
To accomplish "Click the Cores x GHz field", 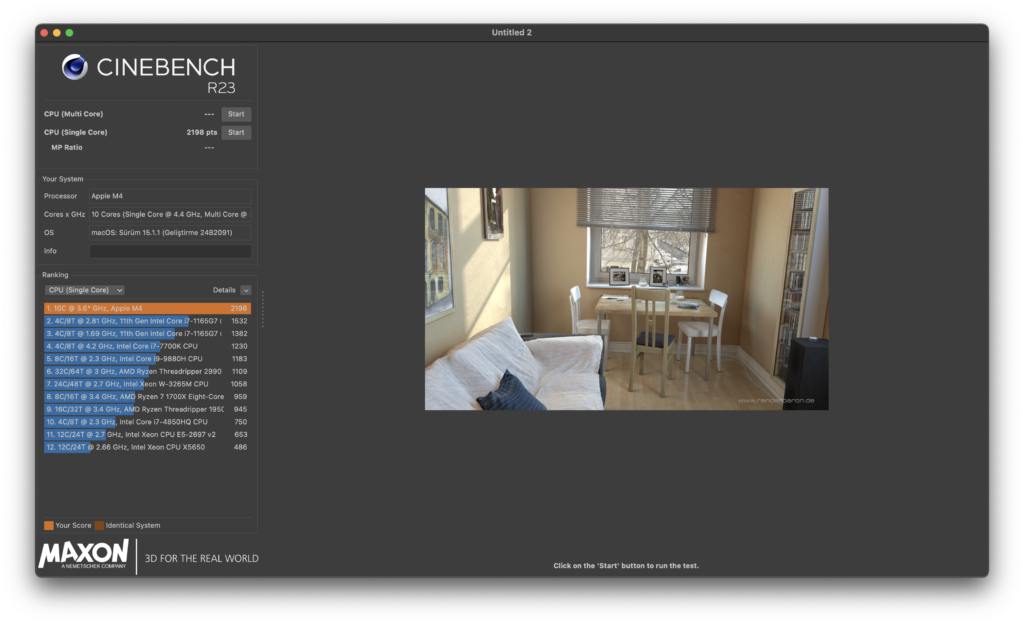I will pos(169,214).
